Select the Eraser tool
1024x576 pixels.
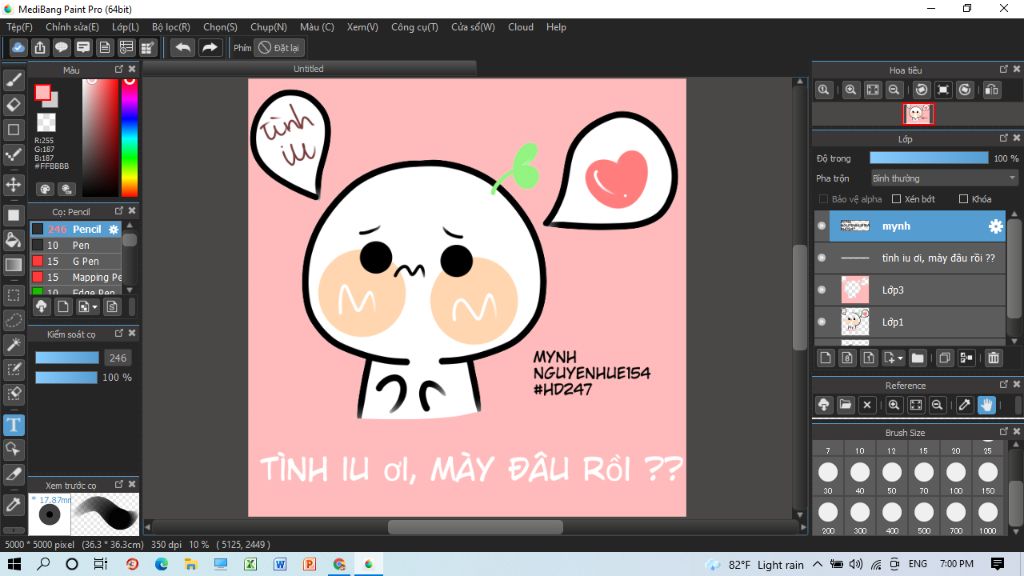tap(14, 105)
